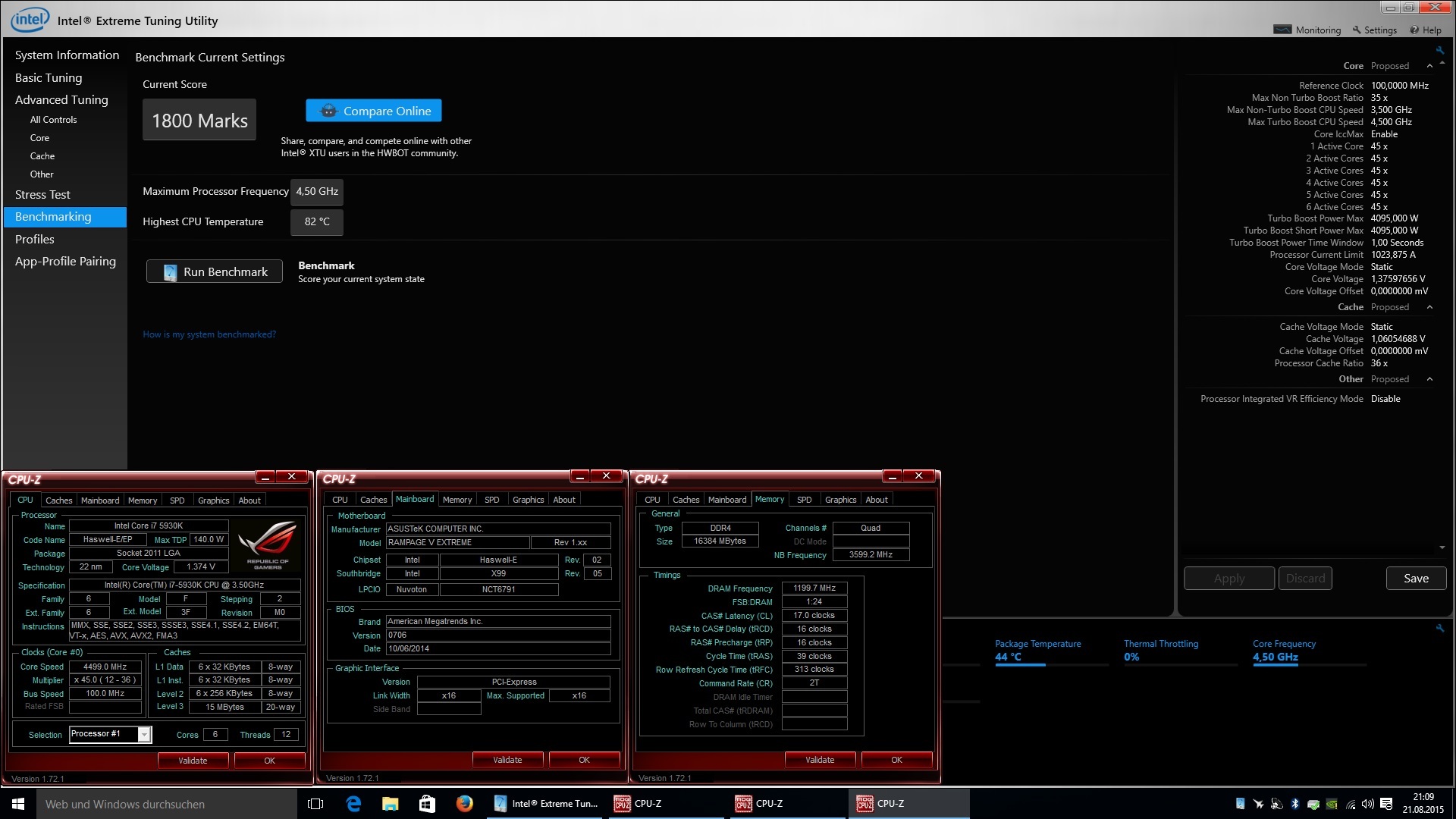Open Help from top bar

click(1426, 30)
